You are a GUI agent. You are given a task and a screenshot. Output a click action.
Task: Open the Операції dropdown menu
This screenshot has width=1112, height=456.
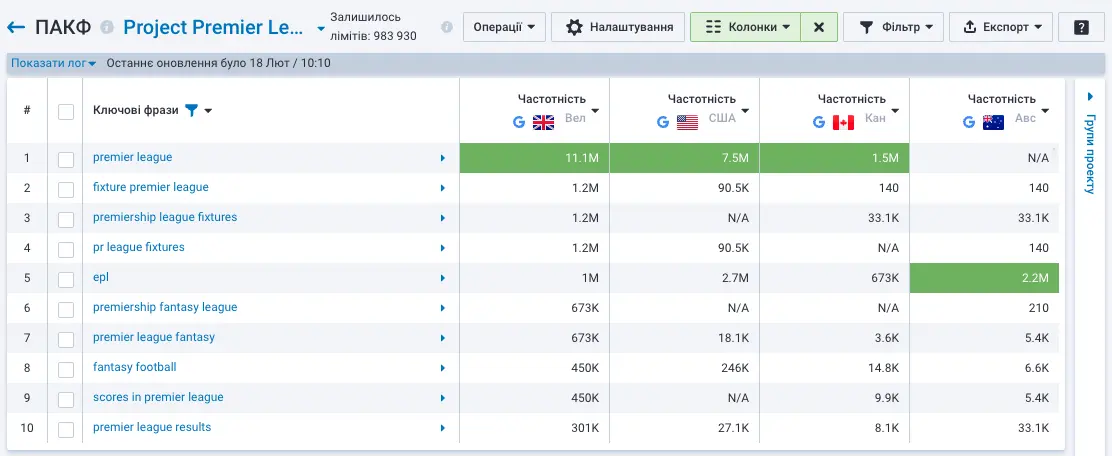click(504, 27)
